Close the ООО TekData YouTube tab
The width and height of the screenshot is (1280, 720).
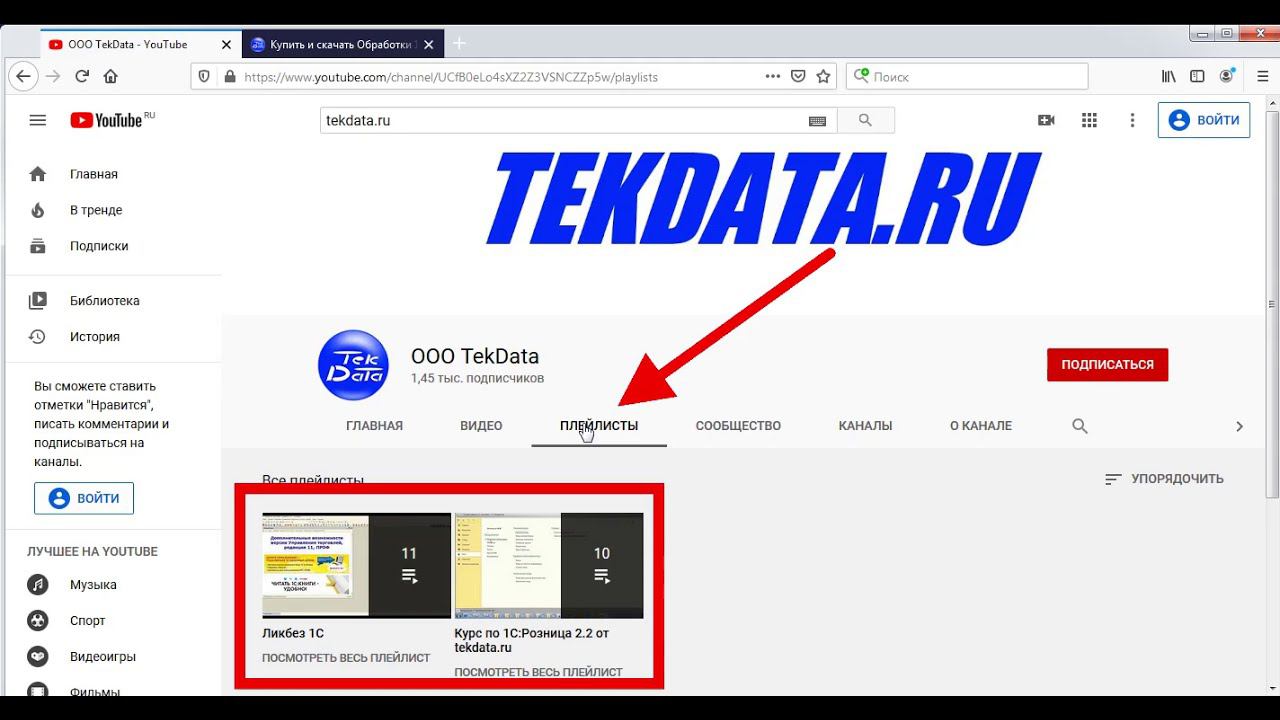[x=226, y=44]
